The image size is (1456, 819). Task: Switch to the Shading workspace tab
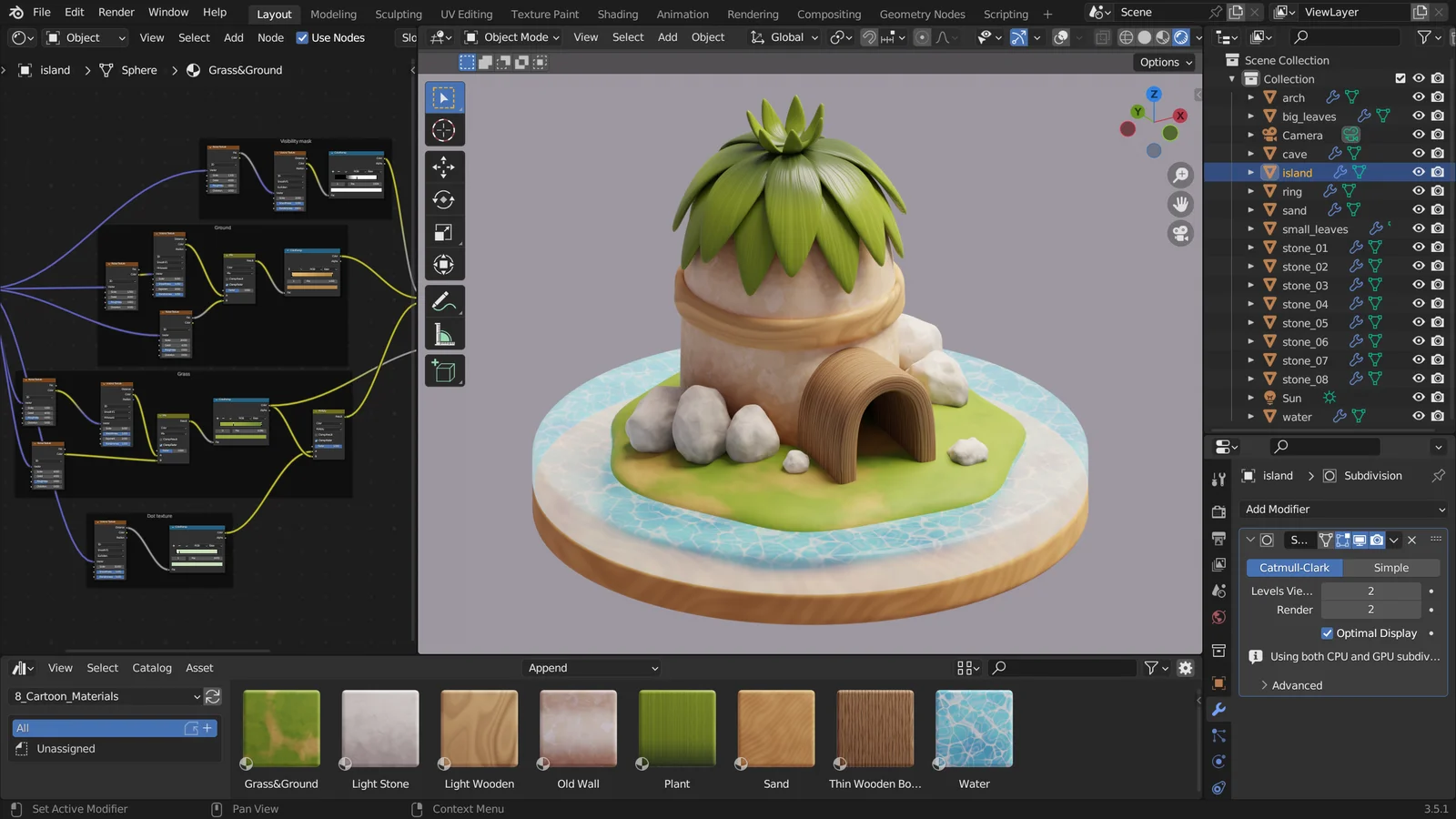tap(618, 14)
